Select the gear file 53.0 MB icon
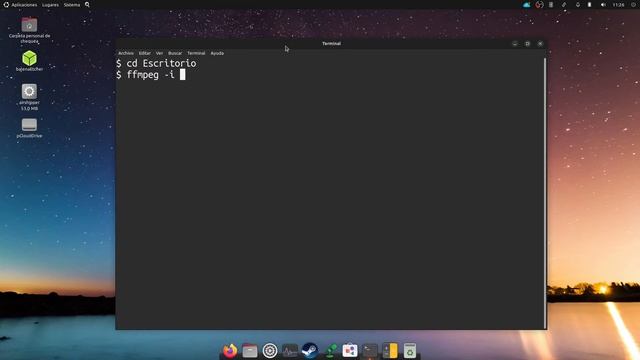 (x=29, y=97)
